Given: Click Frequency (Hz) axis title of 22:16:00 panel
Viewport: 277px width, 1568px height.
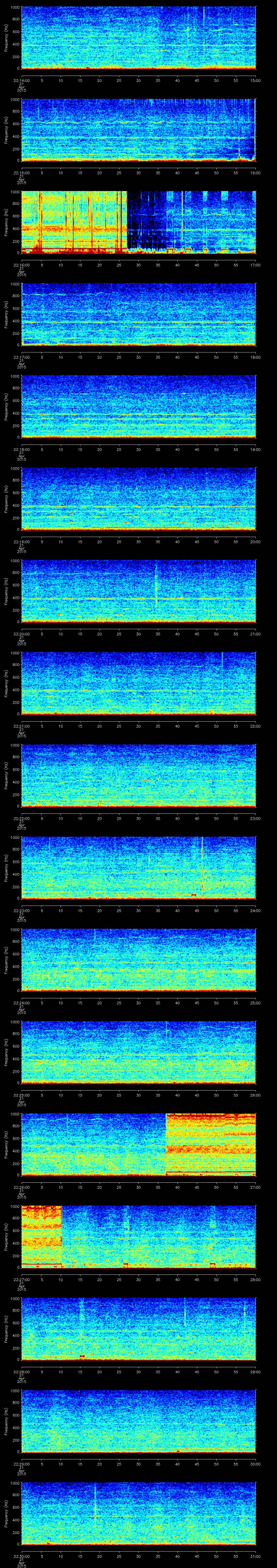Looking at the screenshot, I should click(x=6, y=222).
